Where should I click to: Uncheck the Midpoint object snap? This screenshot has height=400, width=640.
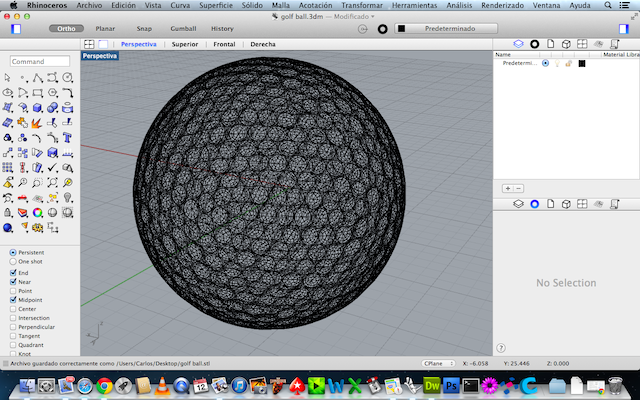13,300
